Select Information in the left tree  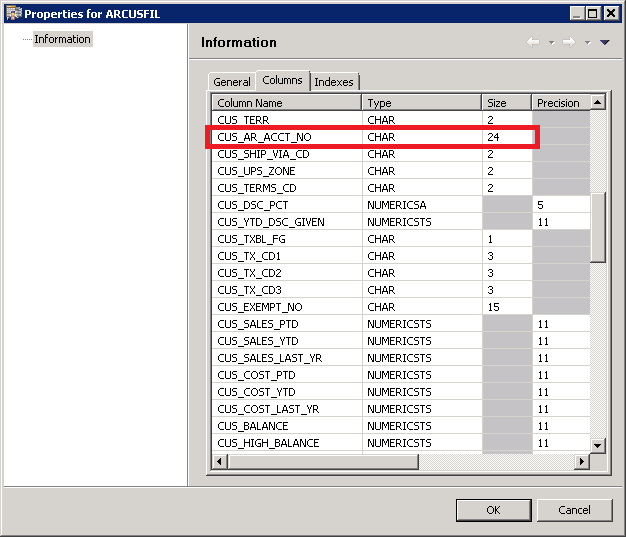pos(62,39)
